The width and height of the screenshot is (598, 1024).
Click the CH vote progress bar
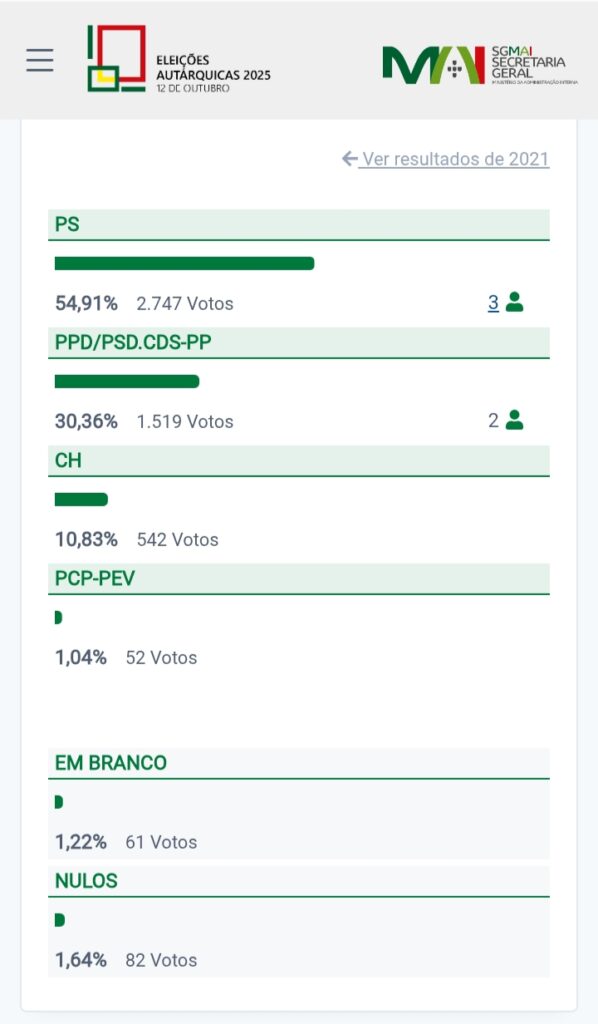(81, 500)
